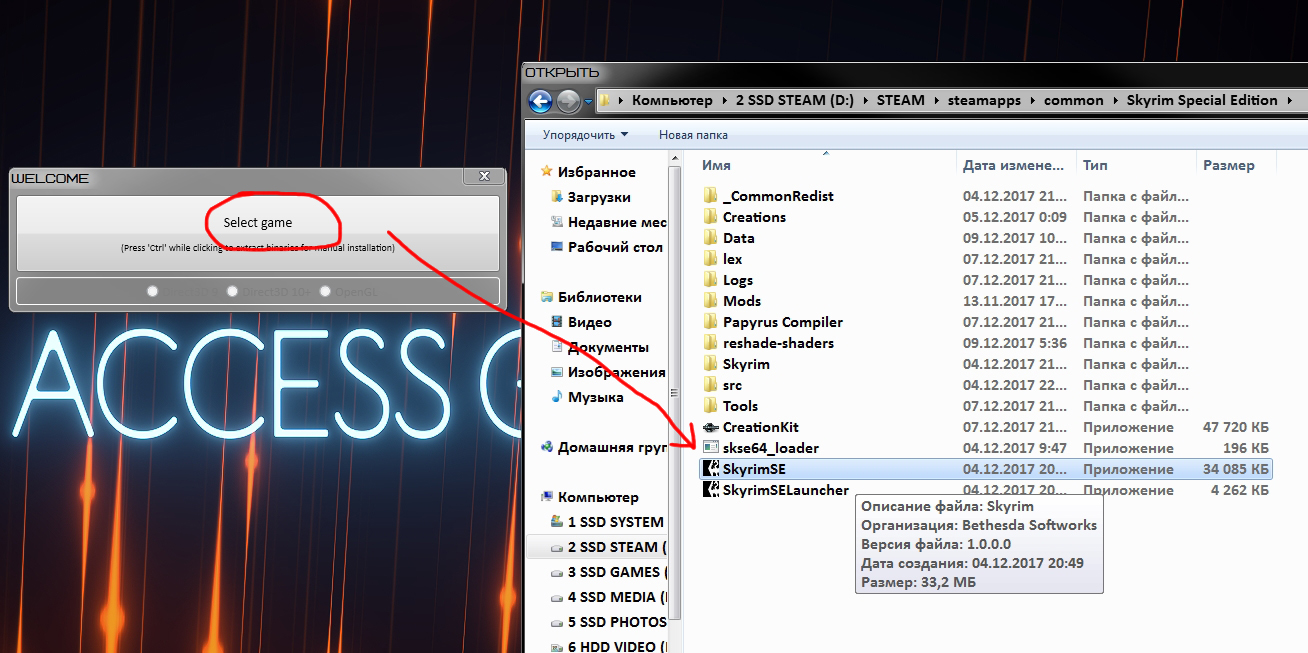
Task: Click the 3 SSD GAMES drive icon
Action: click(x=557, y=572)
